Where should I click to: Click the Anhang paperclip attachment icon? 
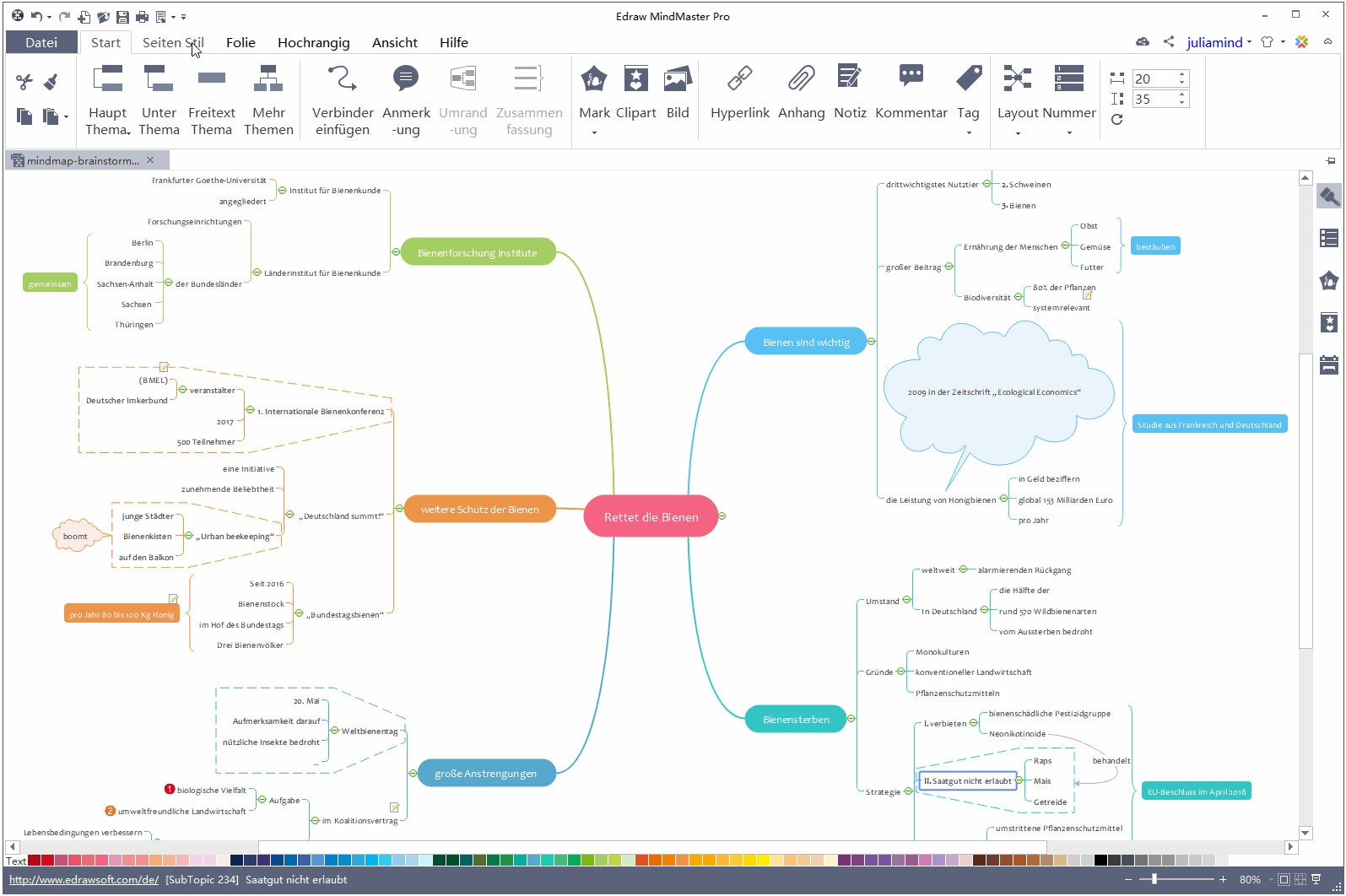point(801,79)
